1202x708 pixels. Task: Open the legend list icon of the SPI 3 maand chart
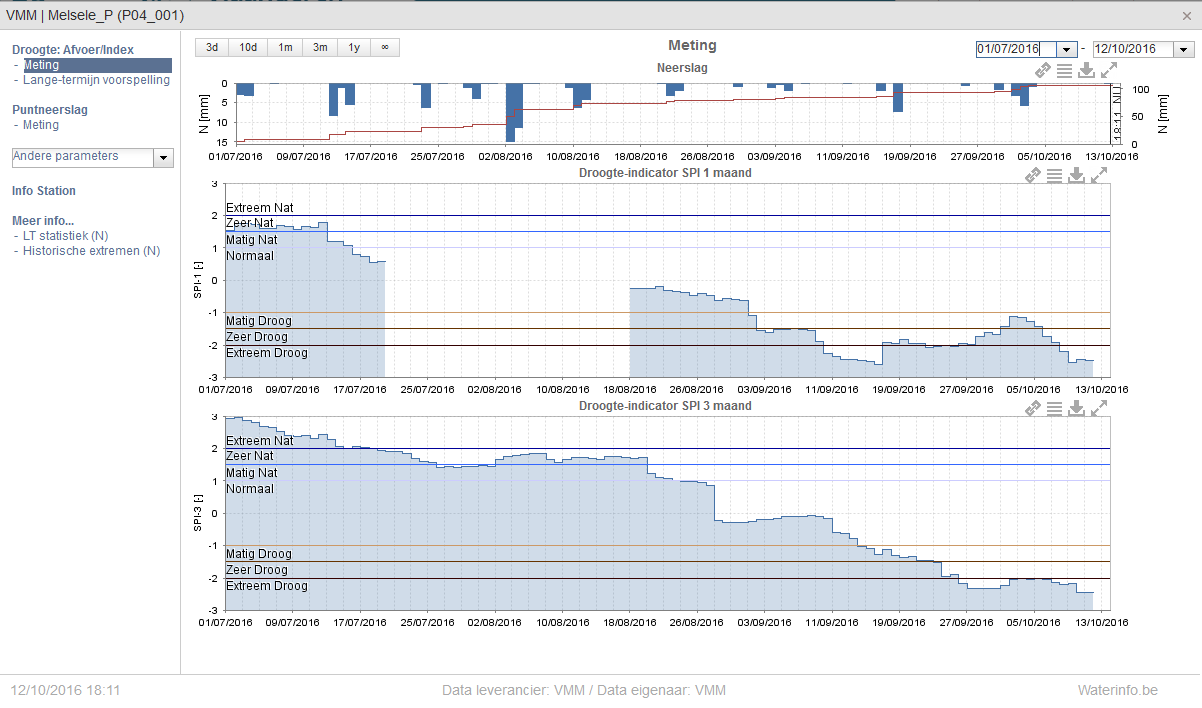pyautogui.click(x=1054, y=408)
